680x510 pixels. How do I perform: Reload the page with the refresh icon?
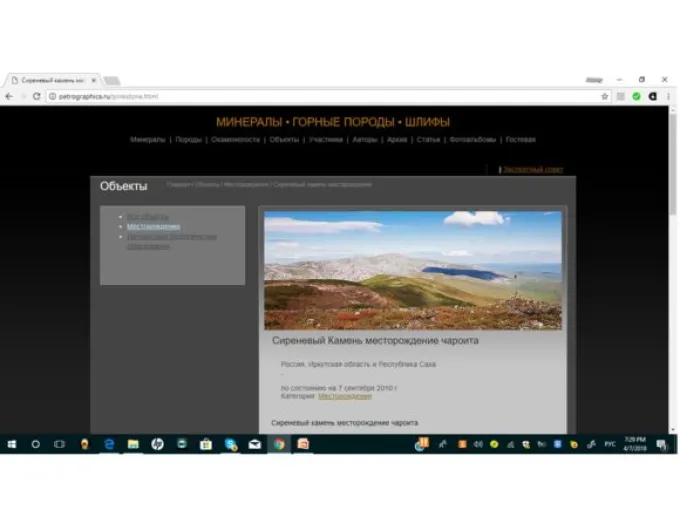click(x=37, y=96)
